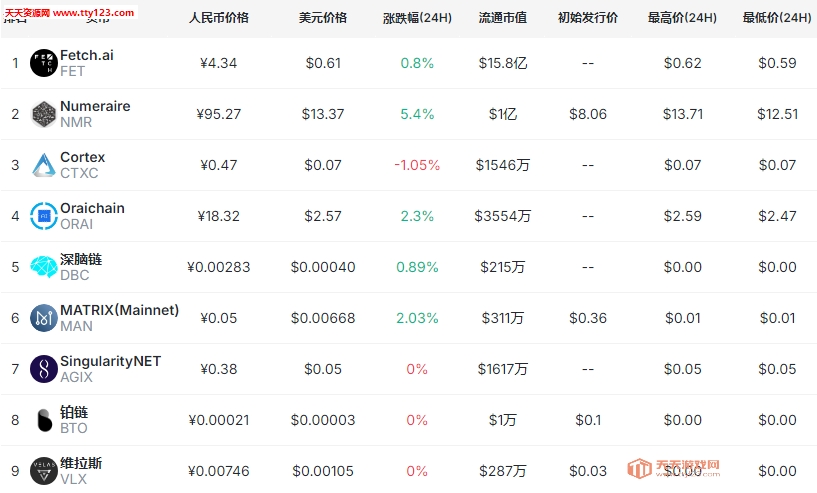
Task: Sort by 最低价(24H) column header
Action: click(x=777, y=18)
